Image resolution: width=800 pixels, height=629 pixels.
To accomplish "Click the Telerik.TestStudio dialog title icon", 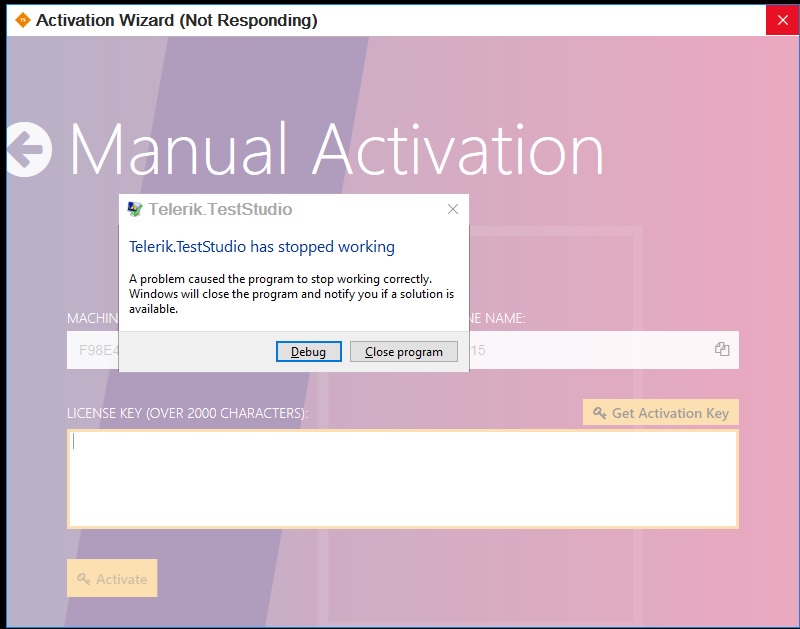I will coord(135,209).
